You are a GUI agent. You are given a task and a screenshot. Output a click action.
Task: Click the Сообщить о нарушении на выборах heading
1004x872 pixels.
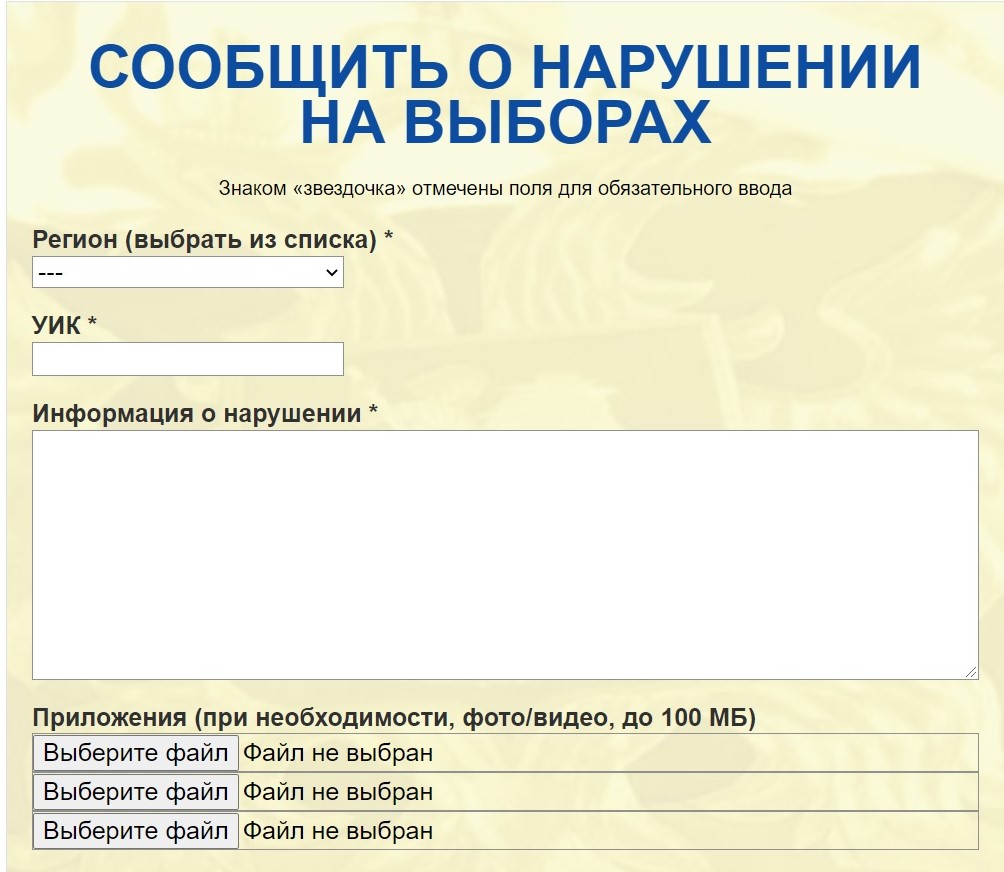tap(505, 95)
